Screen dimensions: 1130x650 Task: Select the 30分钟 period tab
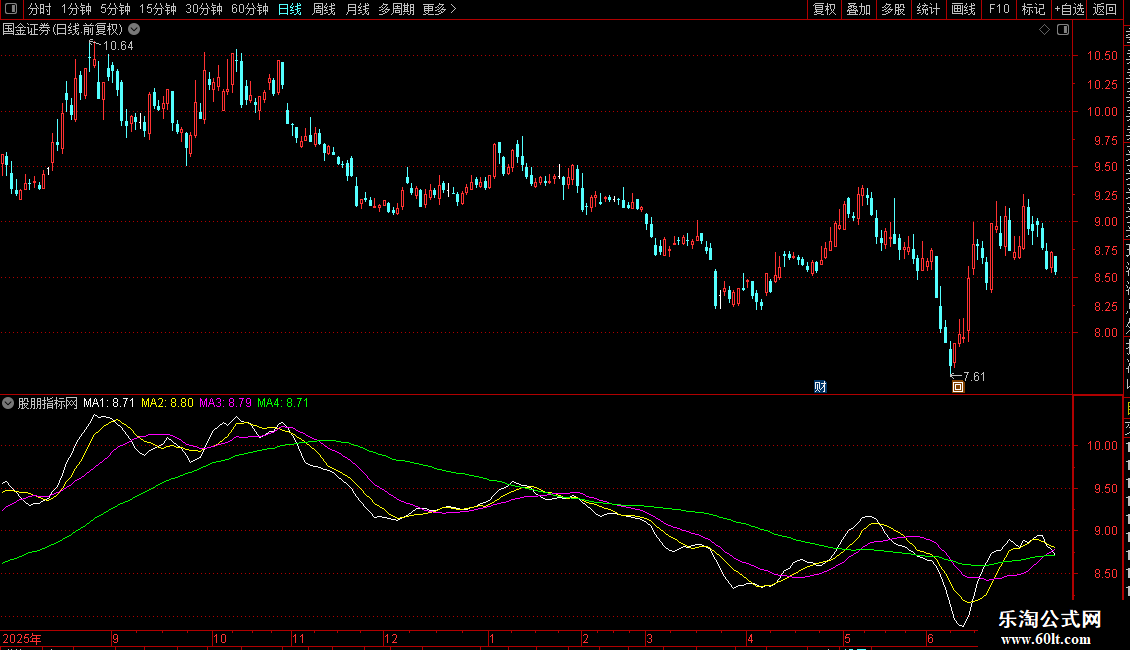[203, 9]
